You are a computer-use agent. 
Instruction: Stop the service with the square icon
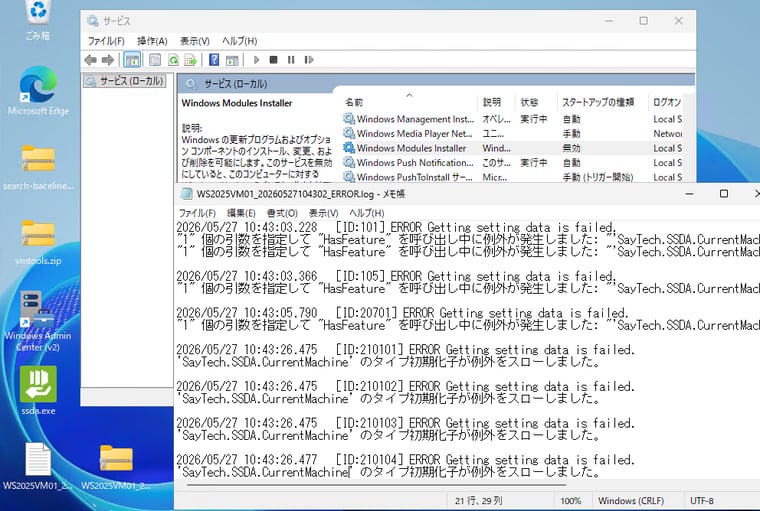(x=273, y=60)
